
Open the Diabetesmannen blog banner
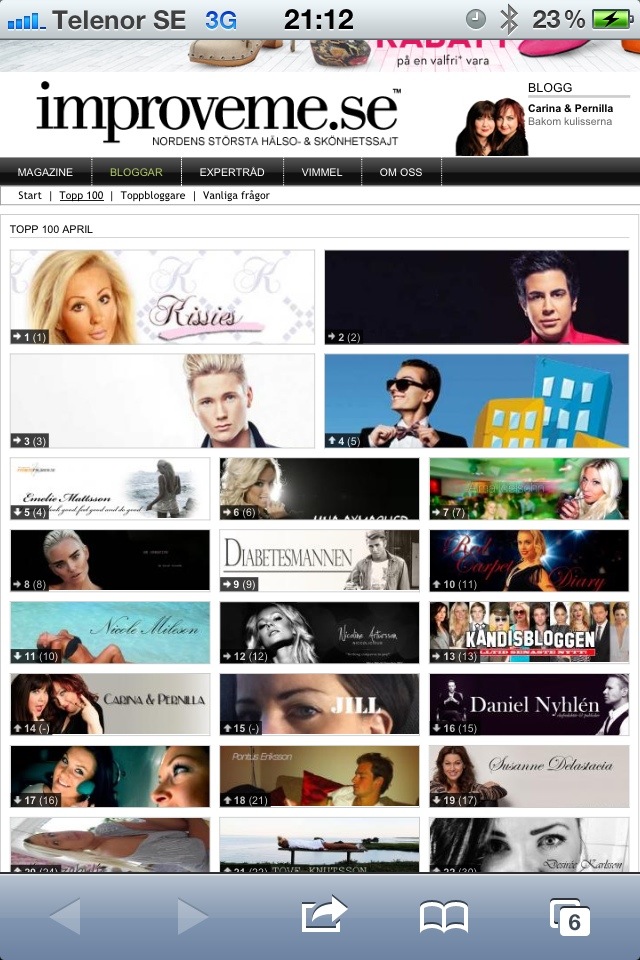[x=319, y=561]
